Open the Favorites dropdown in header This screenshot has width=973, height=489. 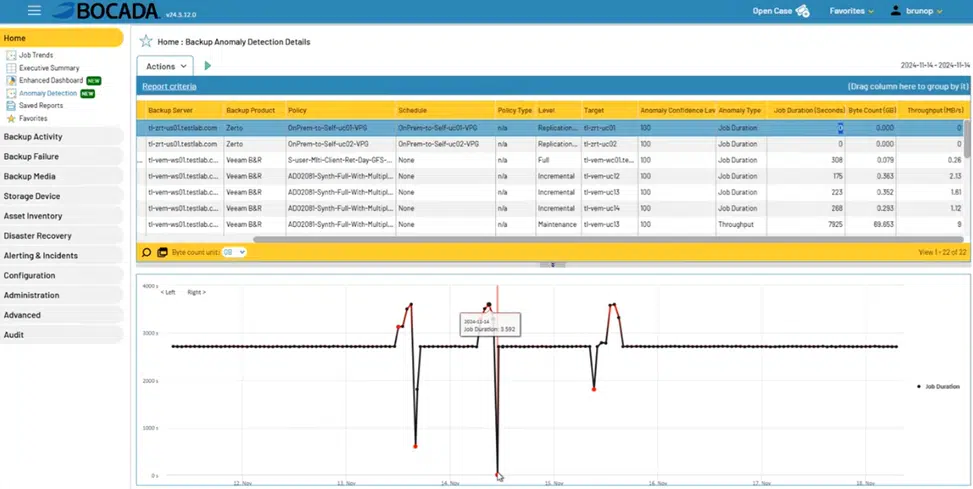tap(851, 11)
